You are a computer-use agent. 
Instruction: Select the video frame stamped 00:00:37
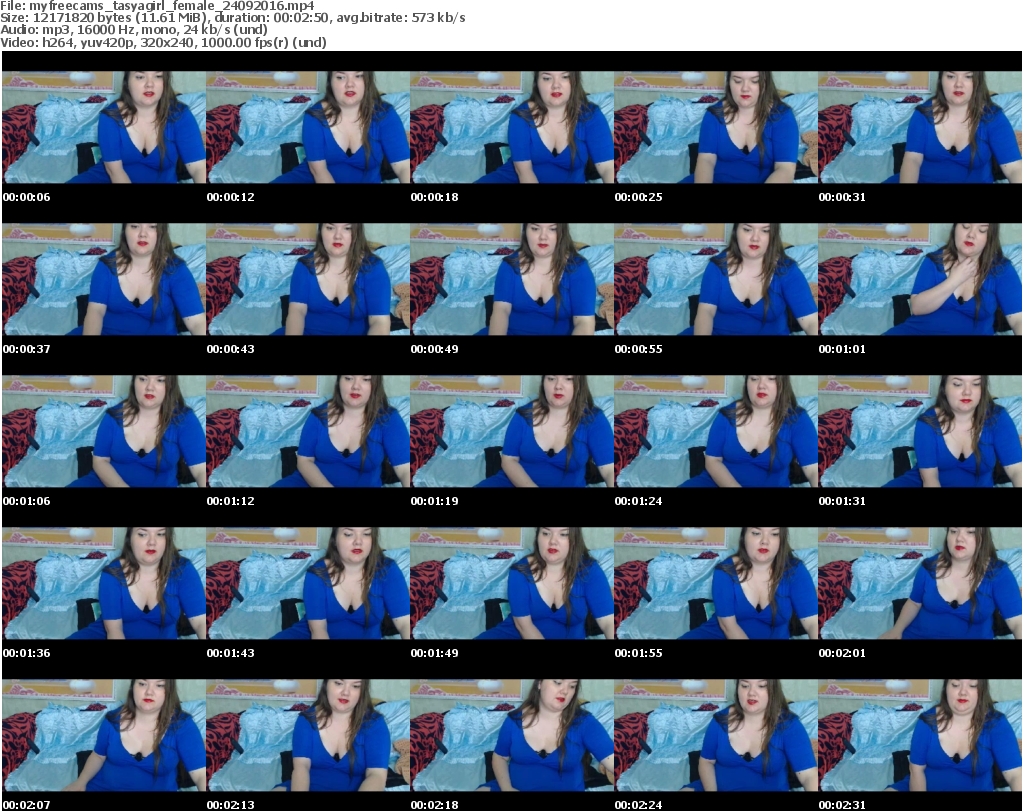point(104,279)
